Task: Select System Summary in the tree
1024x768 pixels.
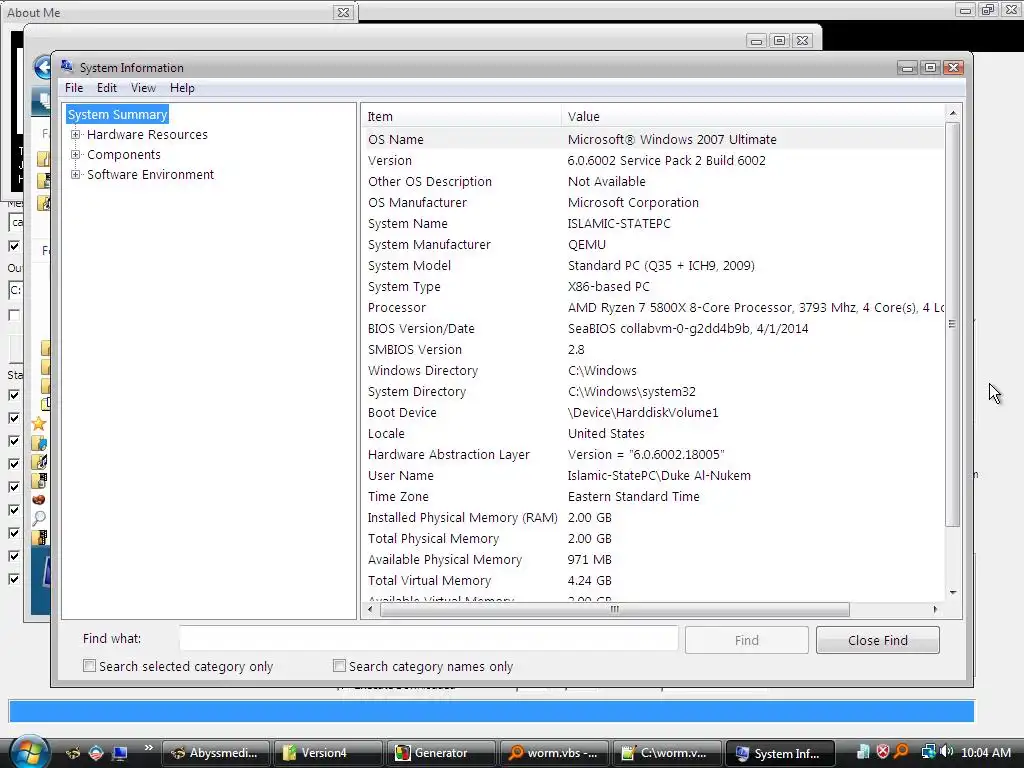Action: [118, 114]
